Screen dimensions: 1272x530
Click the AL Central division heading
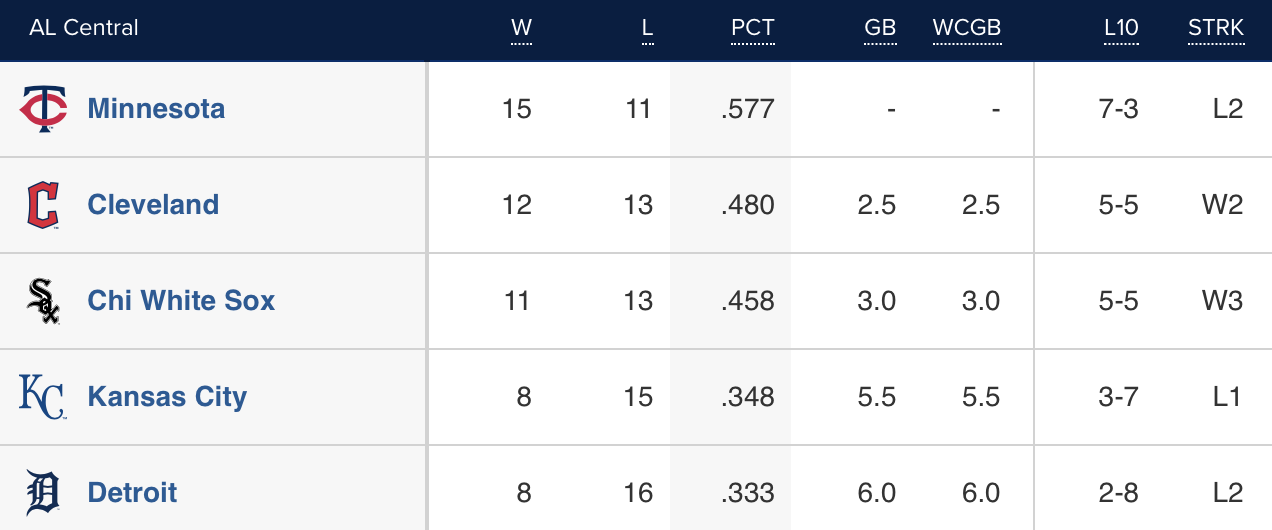pyautogui.click(x=84, y=28)
